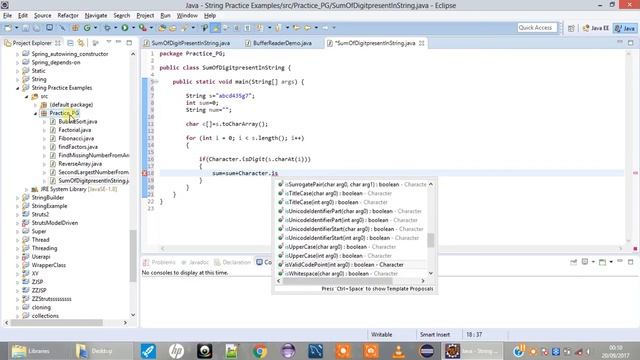640x360 pixels.
Task: Switch to Java perspective
Action: point(626,28)
